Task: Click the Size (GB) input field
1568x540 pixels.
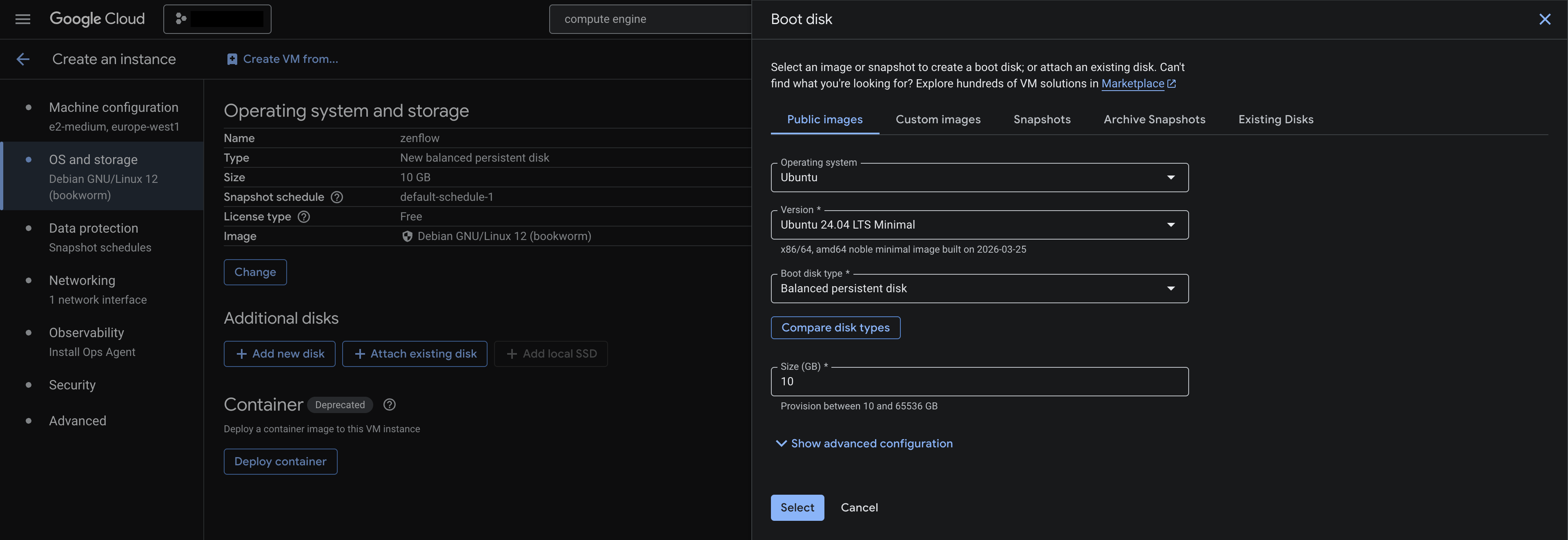Action: pyautogui.click(x=980, y=382)
